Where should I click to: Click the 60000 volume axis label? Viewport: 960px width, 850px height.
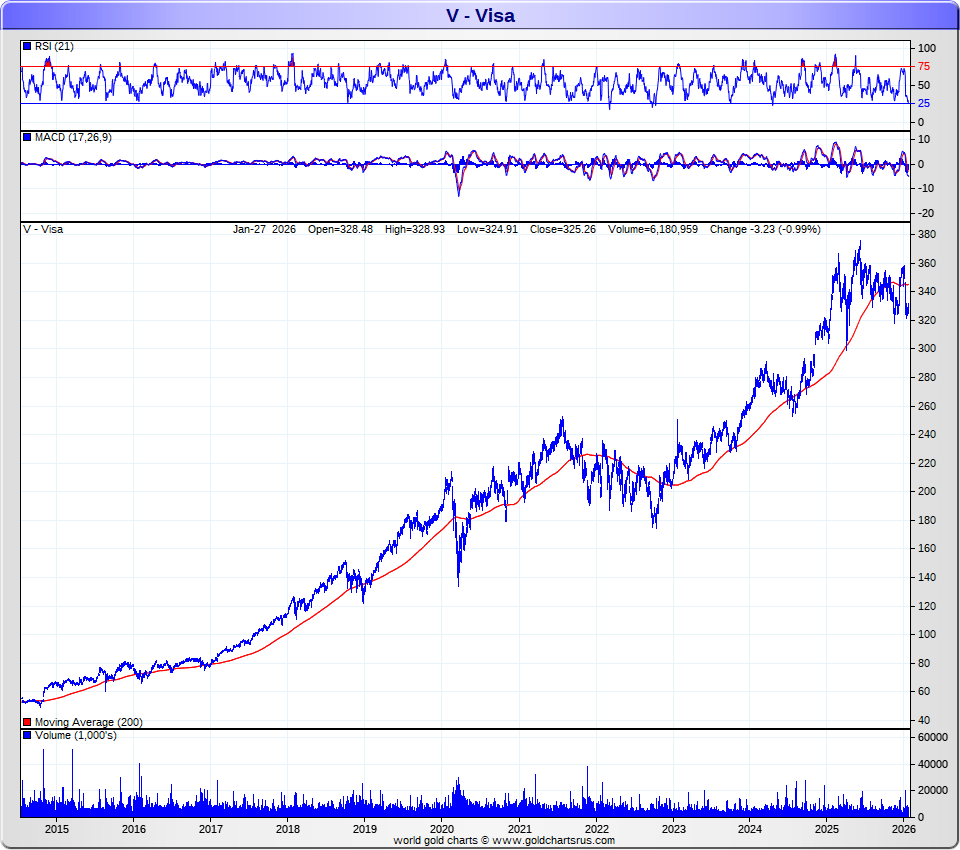932,737
